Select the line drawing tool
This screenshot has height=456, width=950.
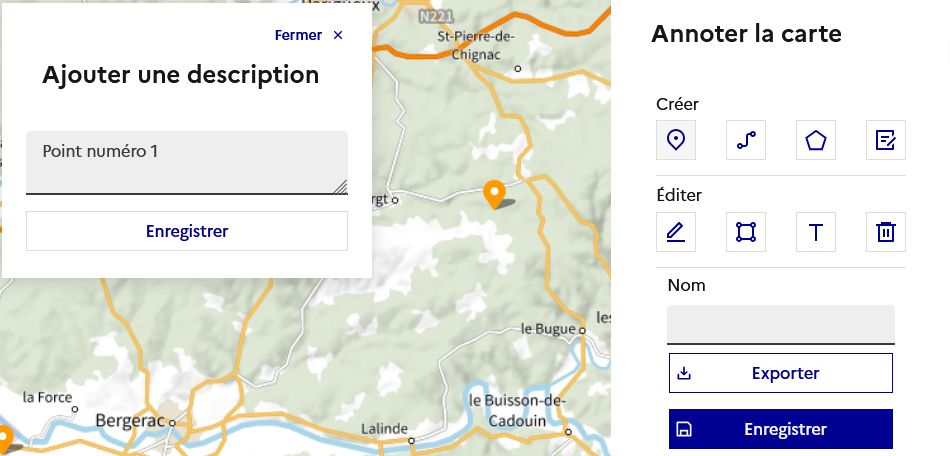point(746,140)
